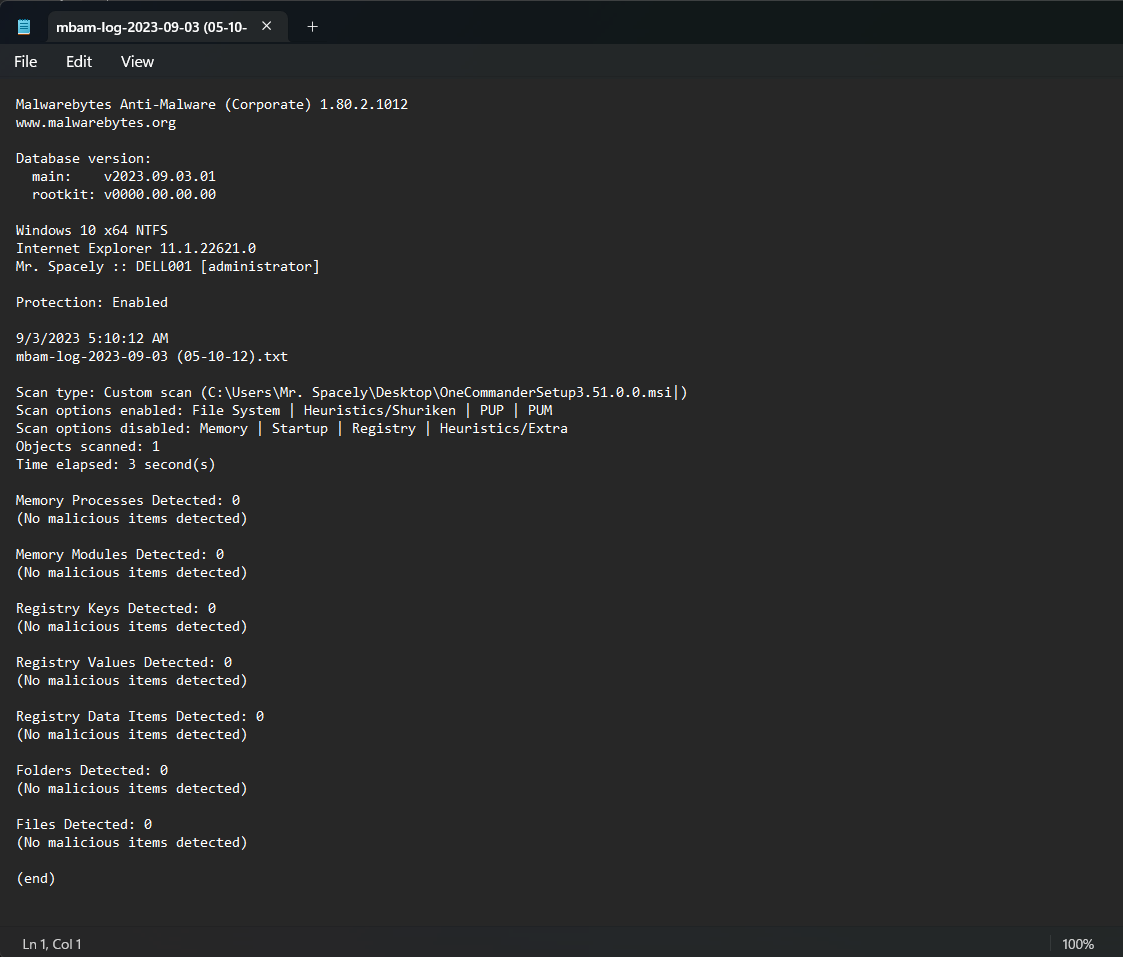This screenshot has height=957, width=1123.
Task: Click the Notepad app icon in title bar
Action: coord(24,27)
